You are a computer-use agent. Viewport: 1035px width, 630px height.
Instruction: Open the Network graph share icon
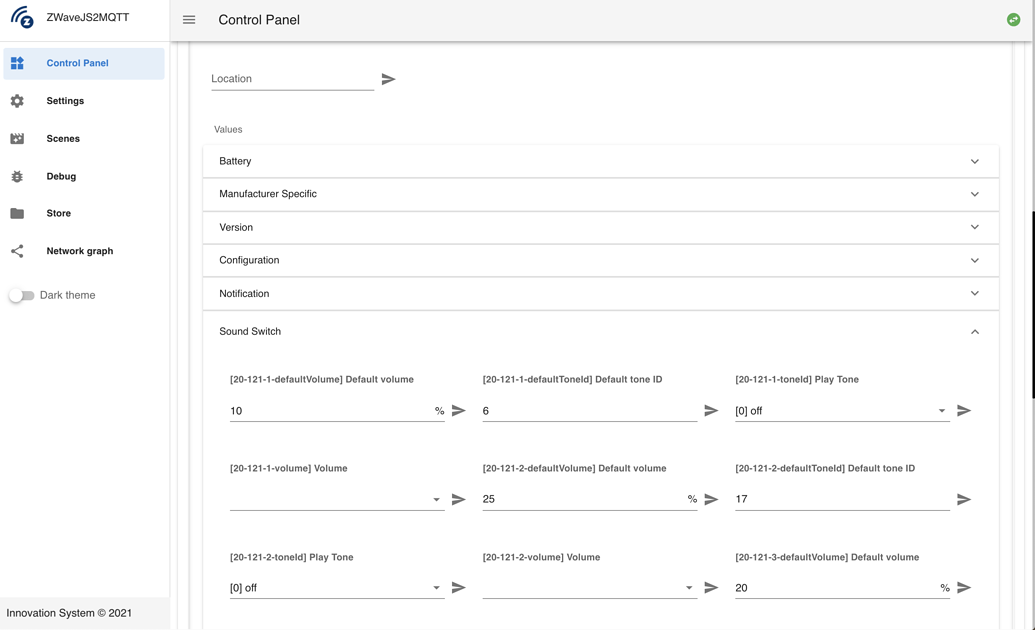pos(16,250)
